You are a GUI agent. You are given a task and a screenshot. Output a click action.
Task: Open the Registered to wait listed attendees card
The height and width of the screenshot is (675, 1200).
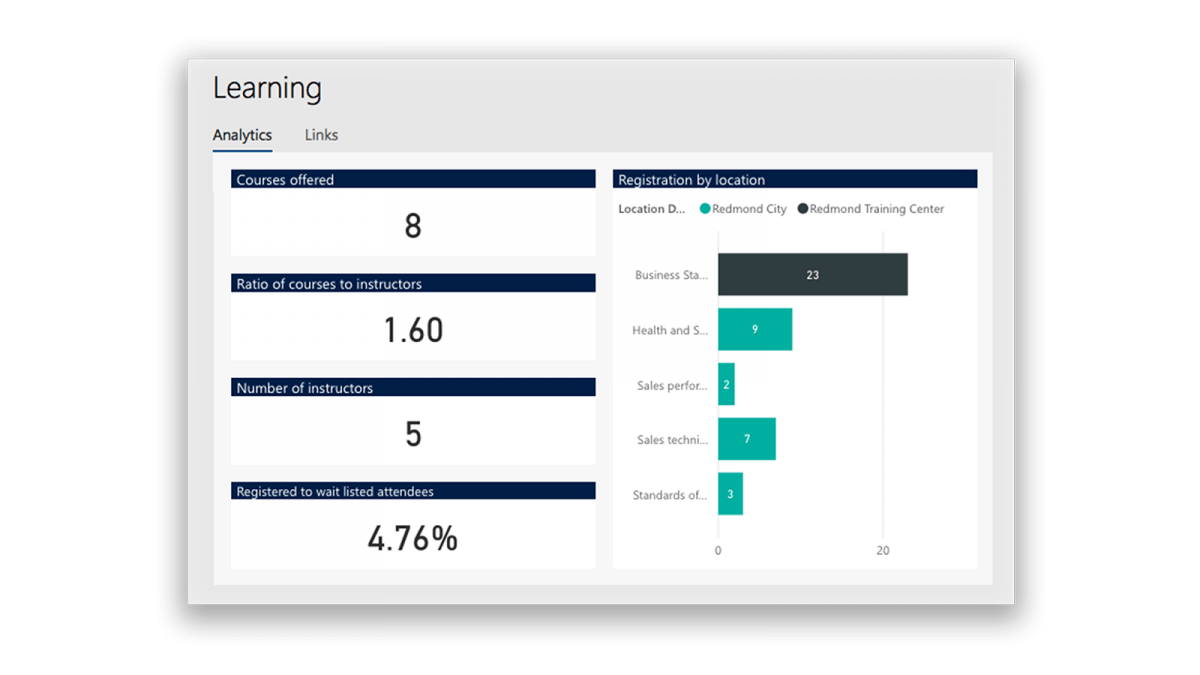(x=412, y=525)
